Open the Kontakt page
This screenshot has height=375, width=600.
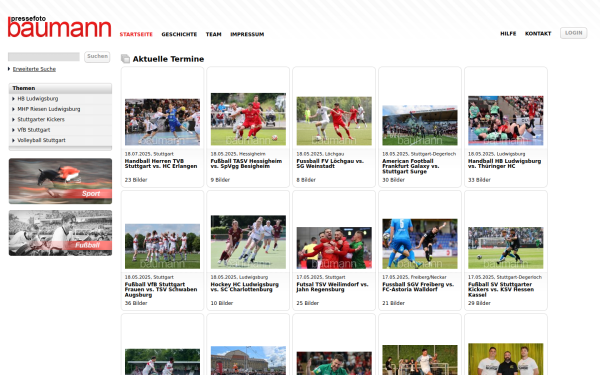tap(538, 34)
